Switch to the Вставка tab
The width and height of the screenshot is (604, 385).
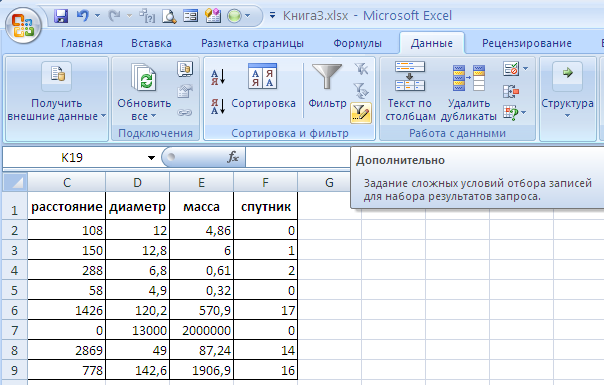pos(151,43)
